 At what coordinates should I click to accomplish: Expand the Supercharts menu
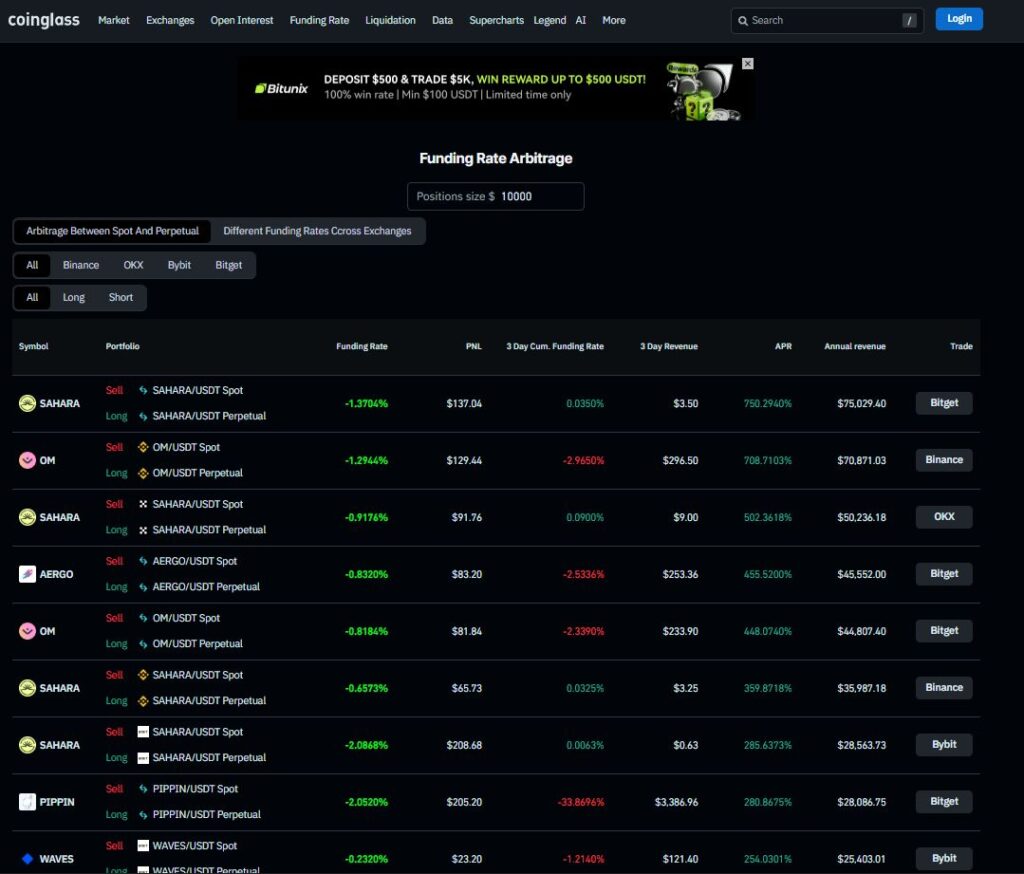point(496,20)
